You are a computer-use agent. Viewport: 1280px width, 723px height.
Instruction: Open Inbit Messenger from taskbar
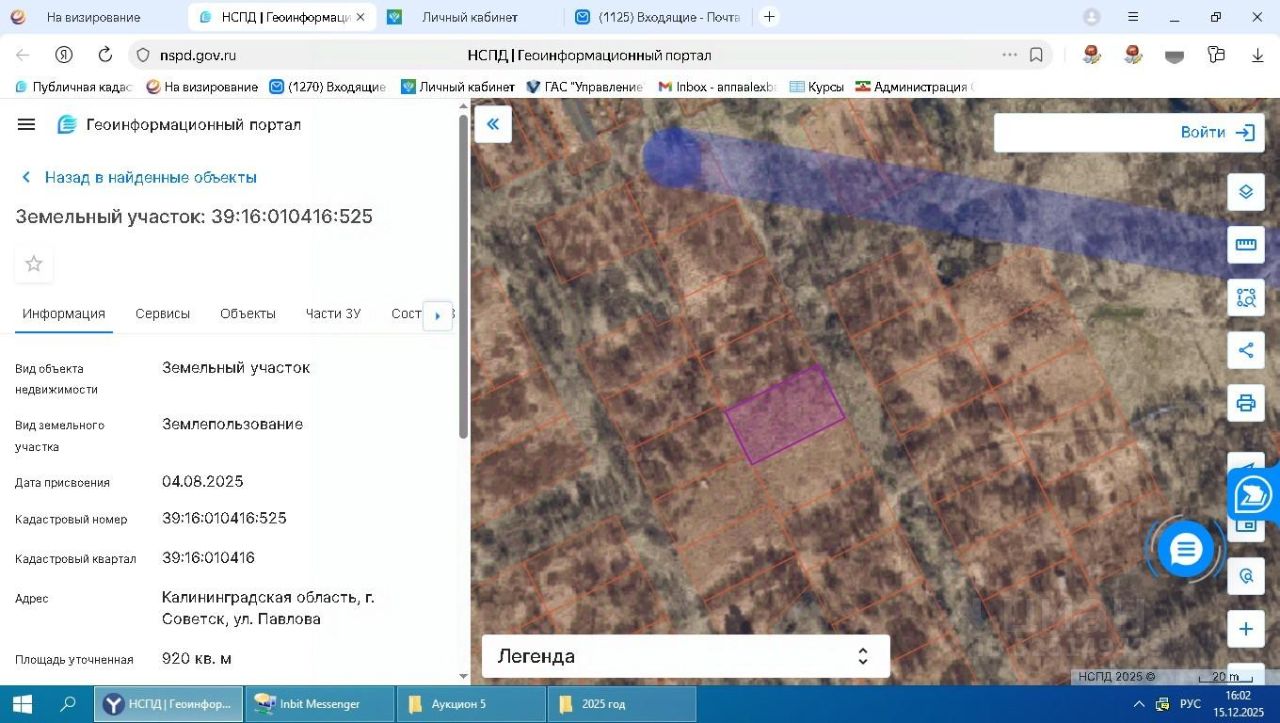(x=320, y=704)
